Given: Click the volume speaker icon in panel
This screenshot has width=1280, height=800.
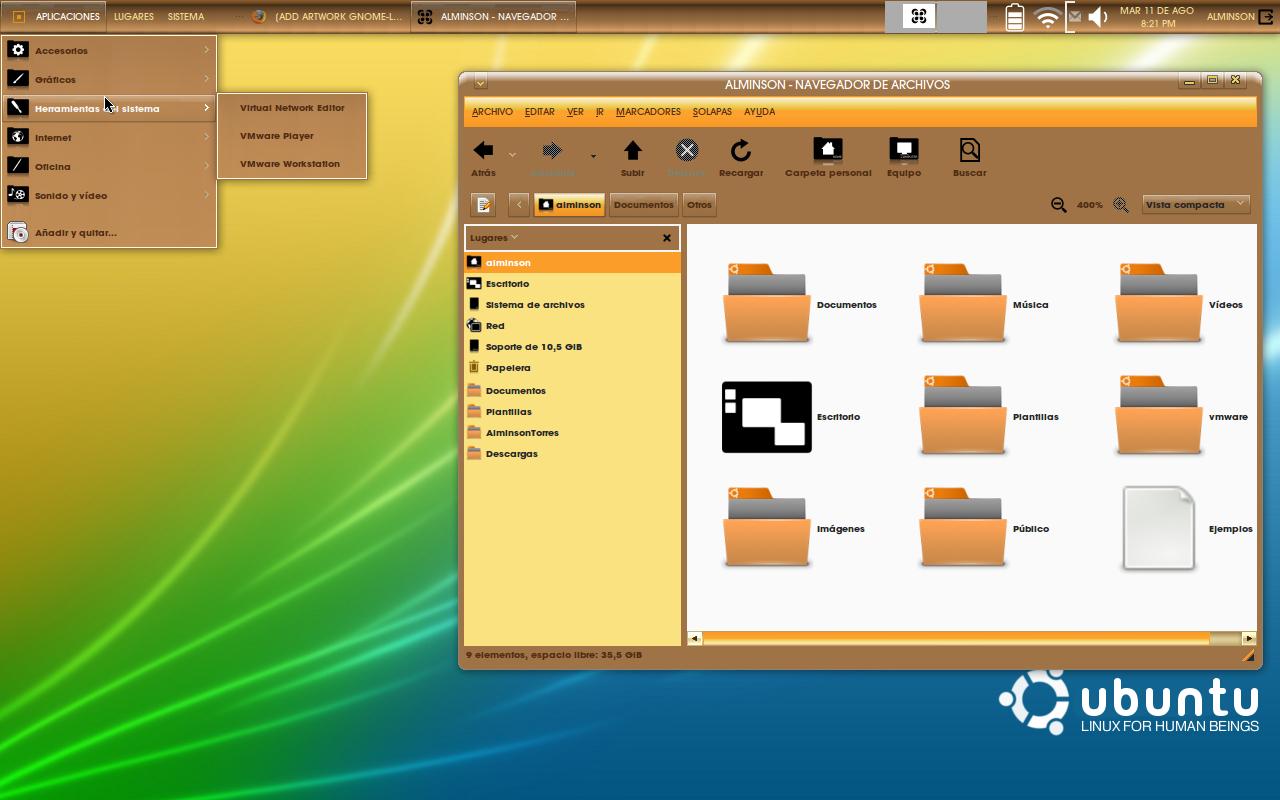Looking at the screenshot, I should pyautogui.click(x=1098, y=17).
